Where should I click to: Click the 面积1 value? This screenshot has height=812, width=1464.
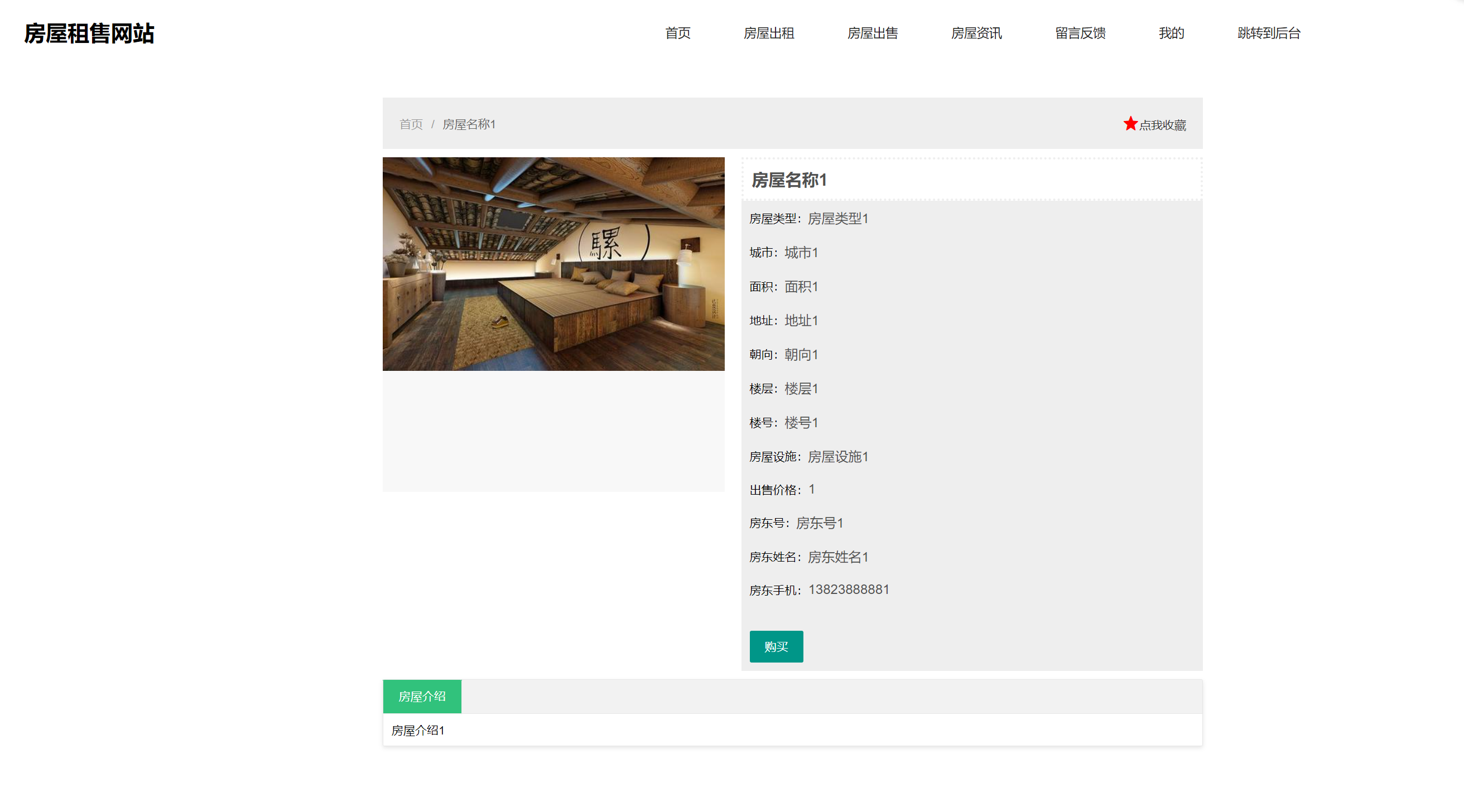tap(801, 287)
